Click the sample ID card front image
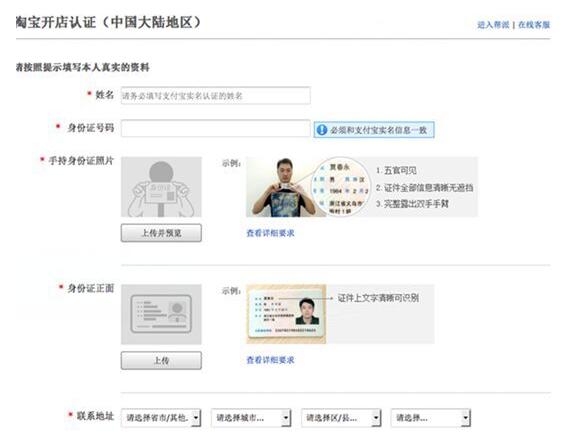This screenshot has height=434, width=574. point(286,314)
